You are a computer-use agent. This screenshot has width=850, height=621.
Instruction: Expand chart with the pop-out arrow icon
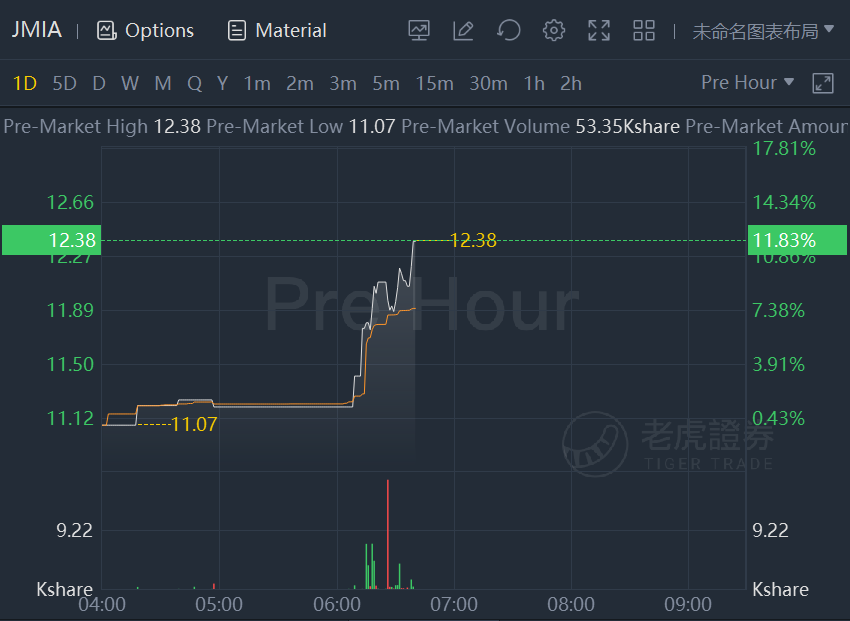823,83
